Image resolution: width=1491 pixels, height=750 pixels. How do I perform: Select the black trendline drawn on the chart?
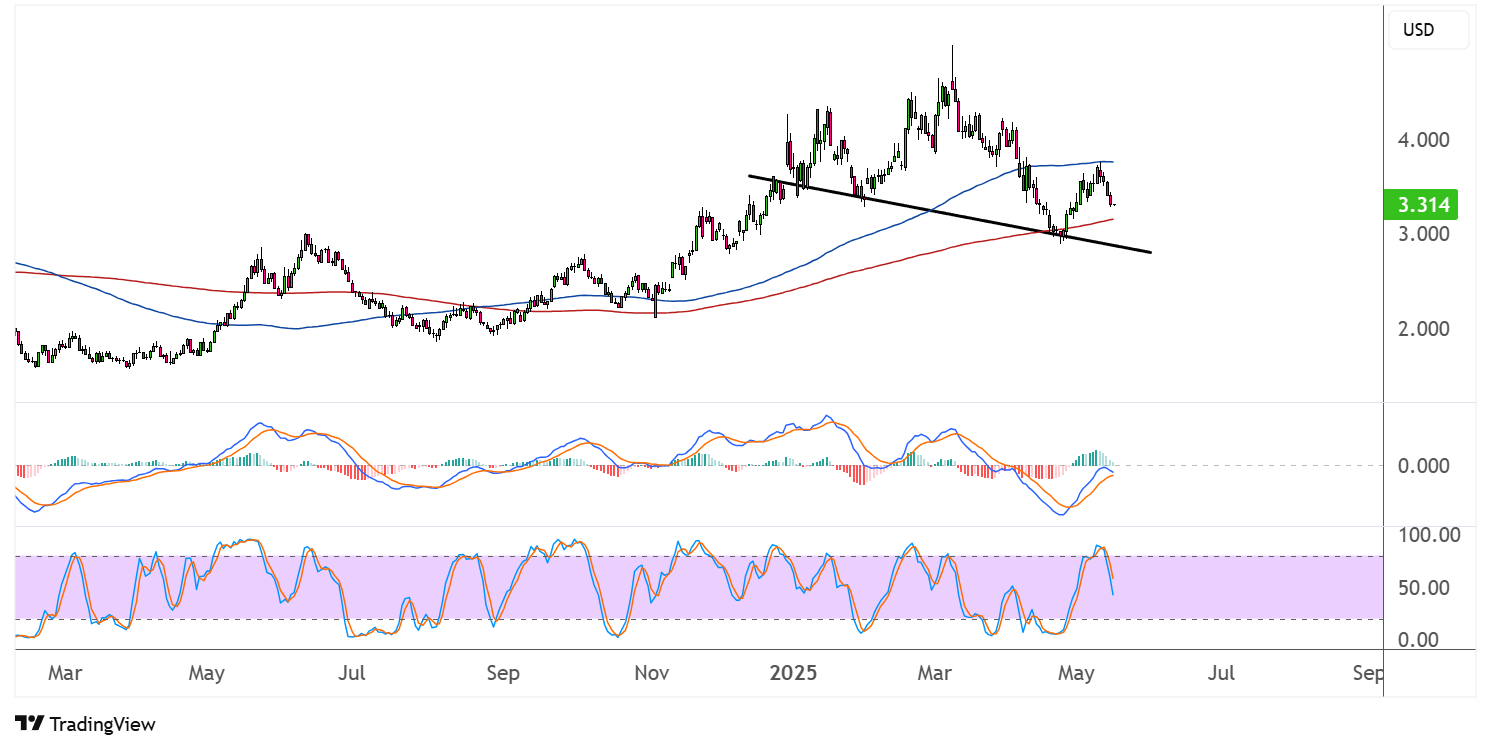point(950,214)
